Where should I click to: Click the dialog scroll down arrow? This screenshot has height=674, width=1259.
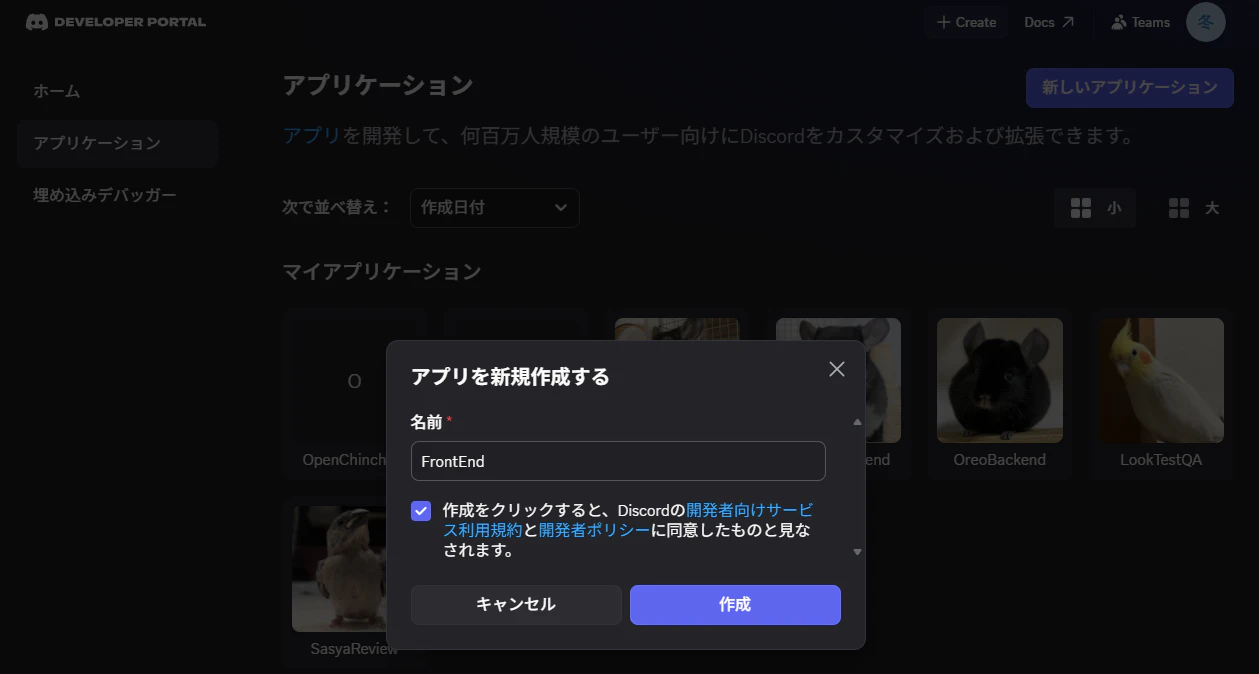click(857, 552)
